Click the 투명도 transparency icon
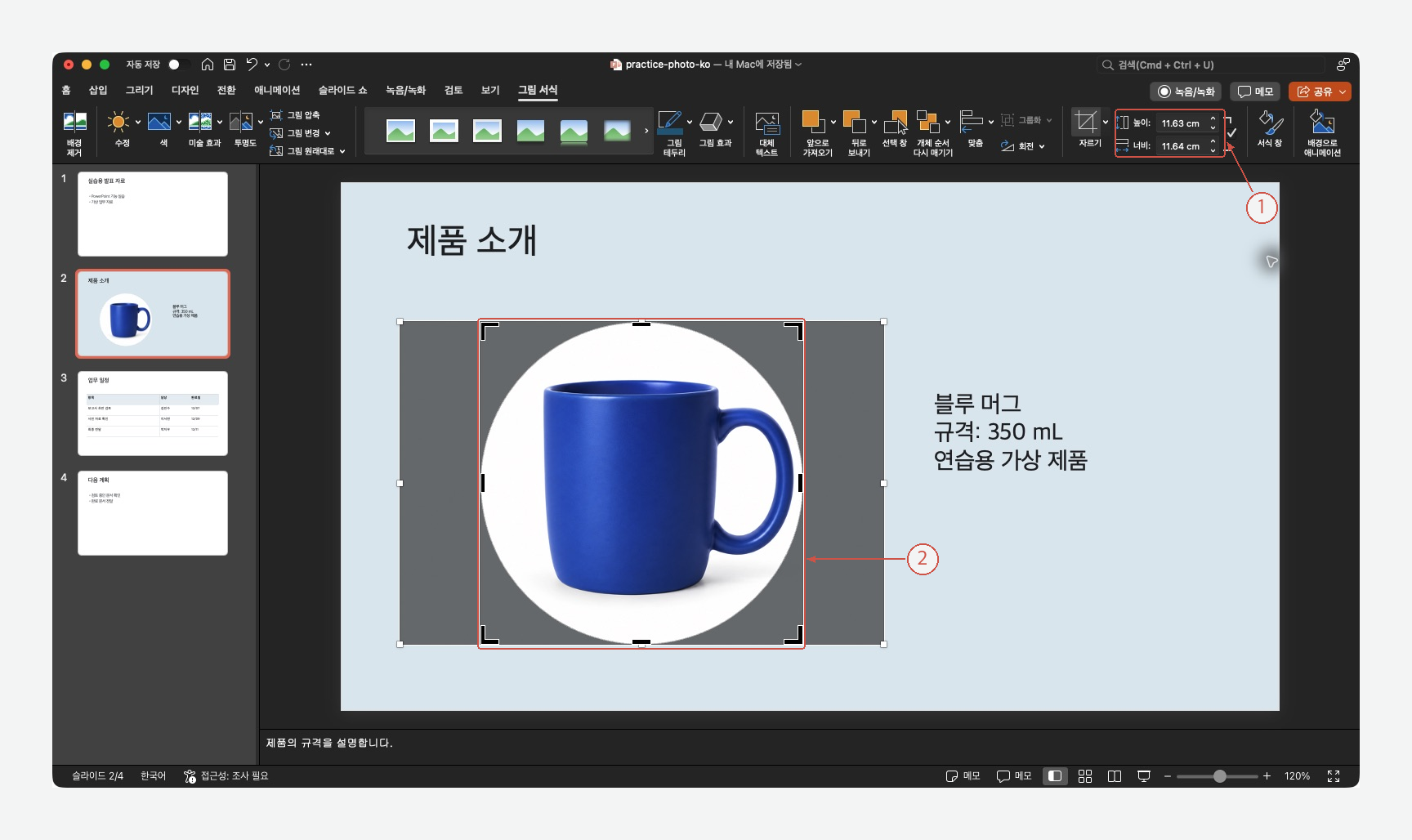Screen dimensions: 1412x840 (x=241, y=123)
